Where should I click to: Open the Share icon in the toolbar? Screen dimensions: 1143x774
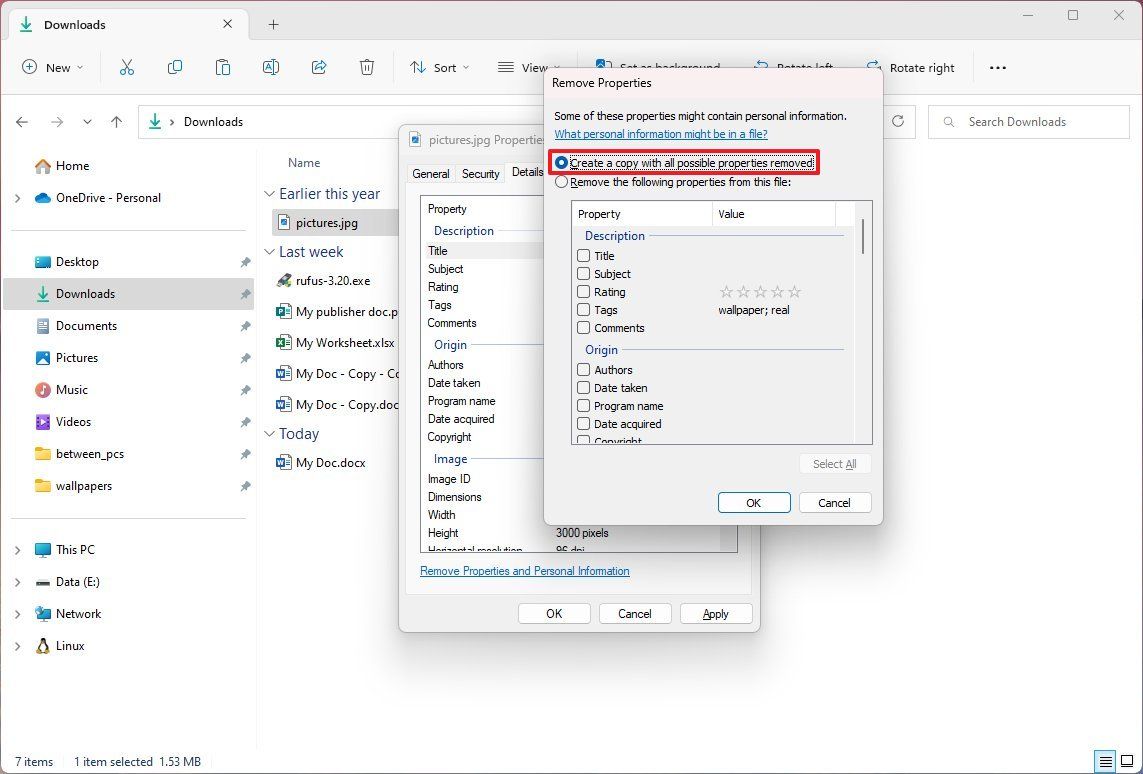coord(318,67)
